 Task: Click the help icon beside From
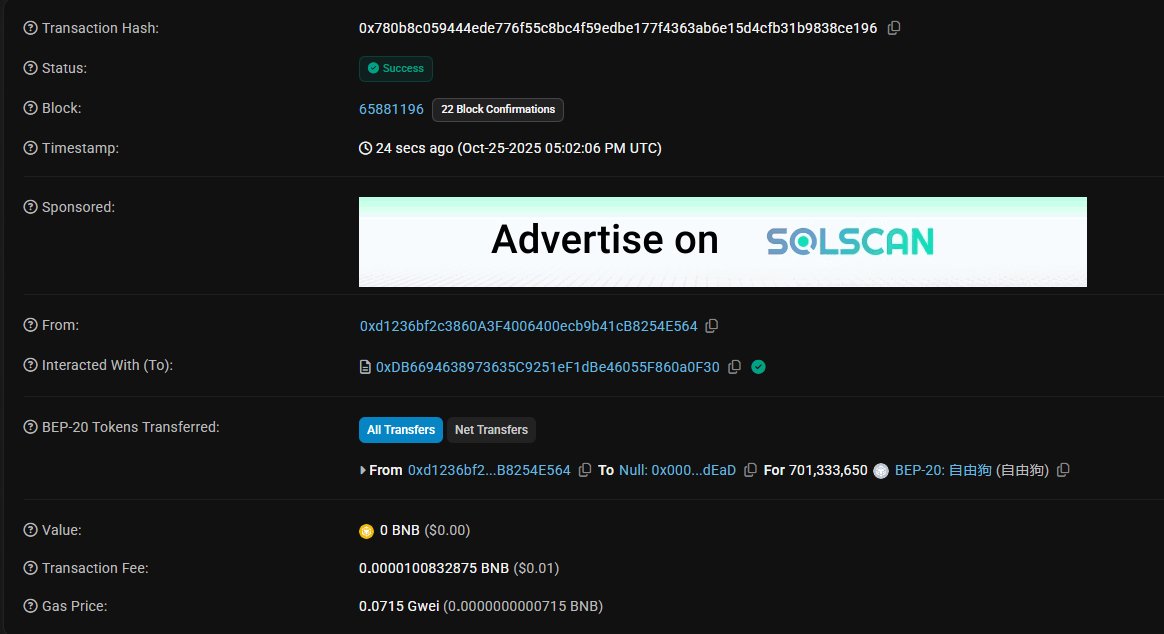30,325
